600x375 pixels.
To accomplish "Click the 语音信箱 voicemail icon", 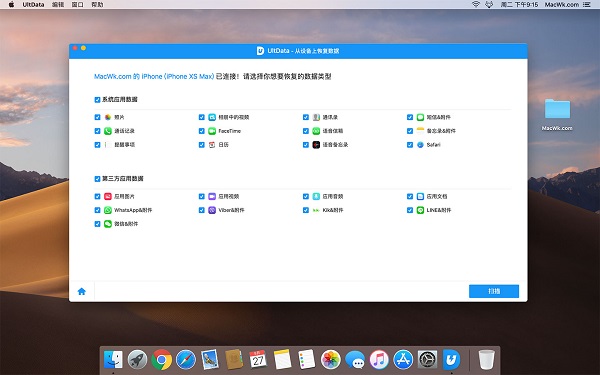I will click(316, 131).
